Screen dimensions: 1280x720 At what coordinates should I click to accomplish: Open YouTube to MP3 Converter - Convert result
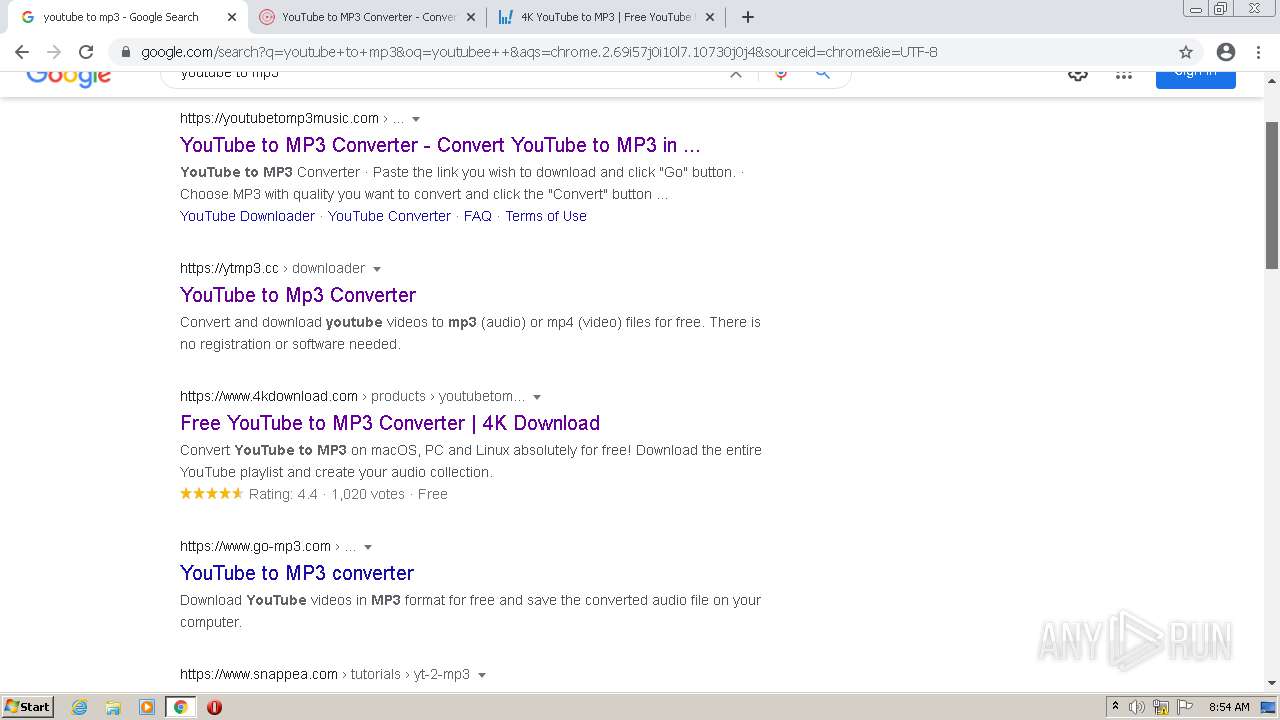coord(440,145)
